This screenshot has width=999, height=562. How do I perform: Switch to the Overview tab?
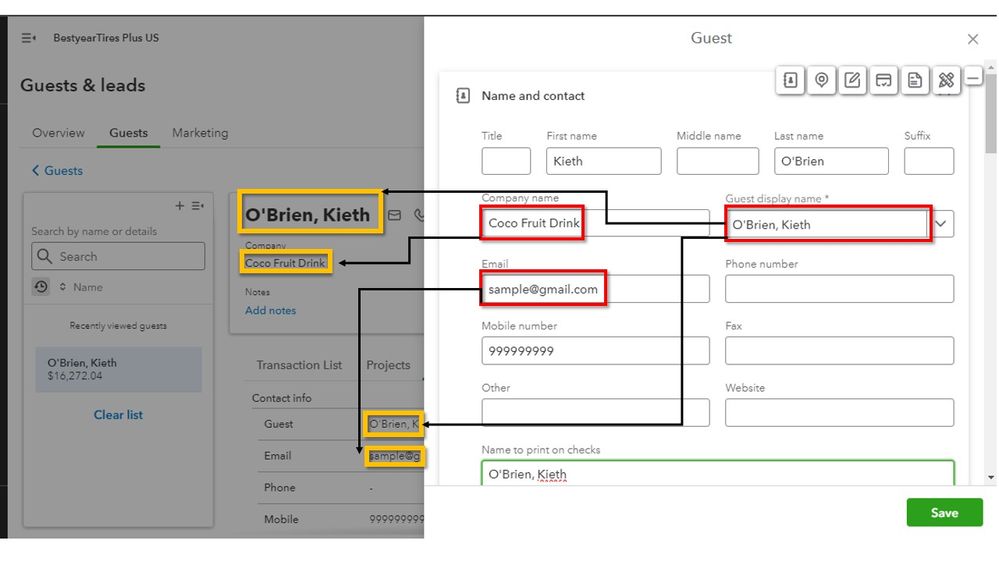(x=58, y=133)
